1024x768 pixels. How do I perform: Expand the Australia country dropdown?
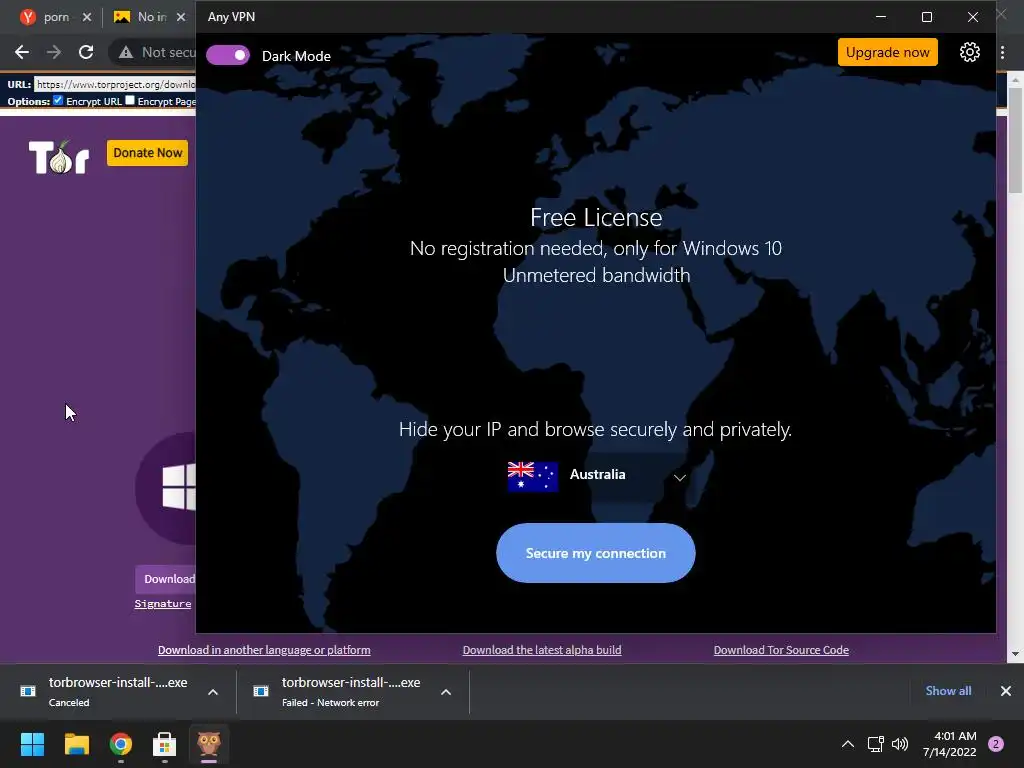pos(680,477)
